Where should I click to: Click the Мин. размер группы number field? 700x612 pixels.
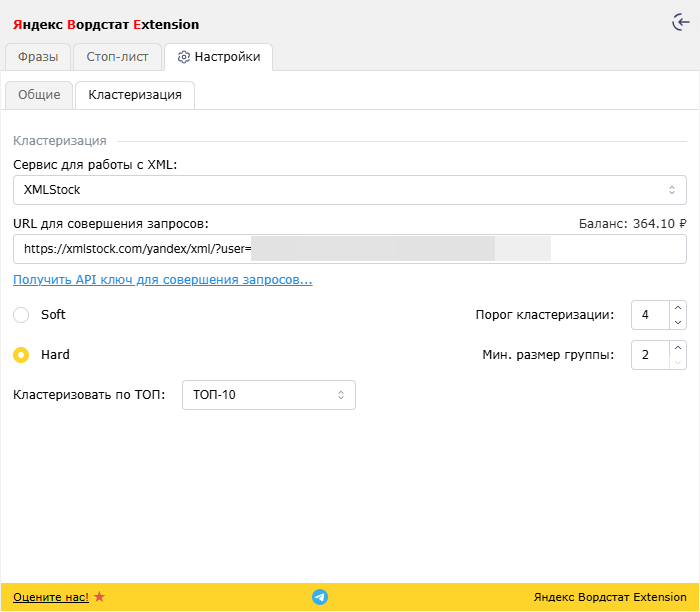coord(650,355)
